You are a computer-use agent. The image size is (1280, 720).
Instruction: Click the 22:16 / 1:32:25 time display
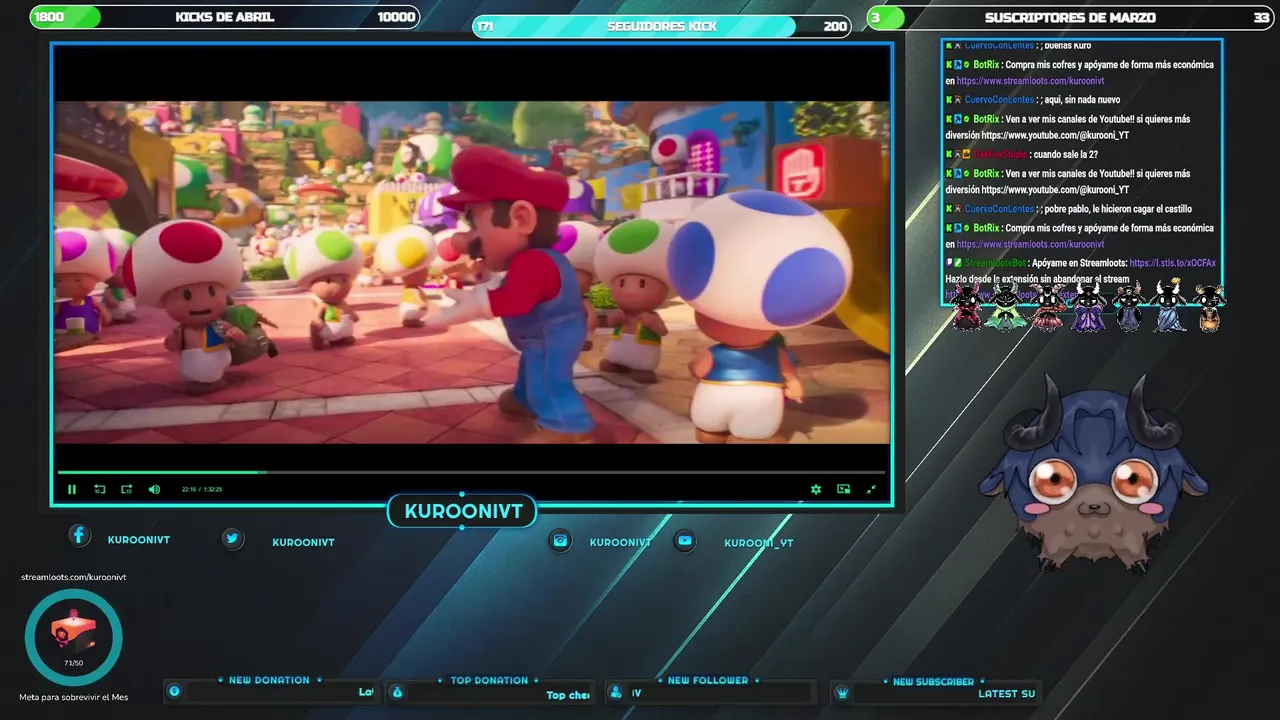pos(202,489)
